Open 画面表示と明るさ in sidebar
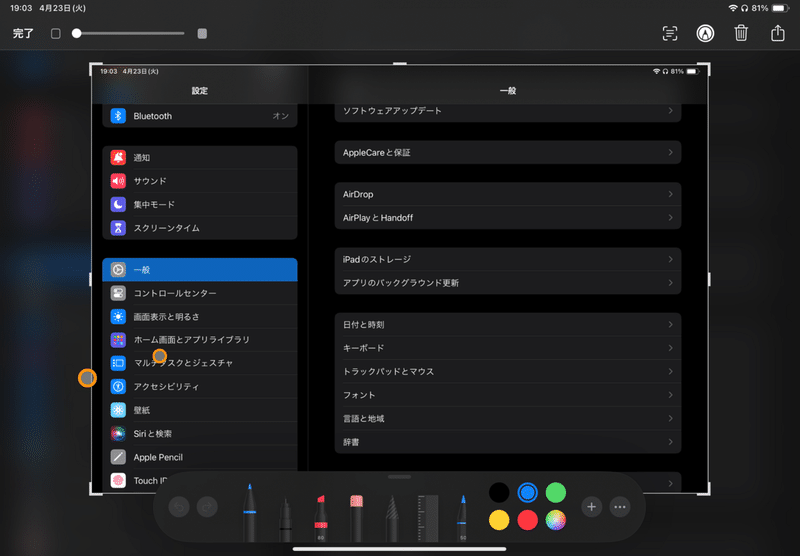This screenshot has width=800, height=556. (200, 317)
